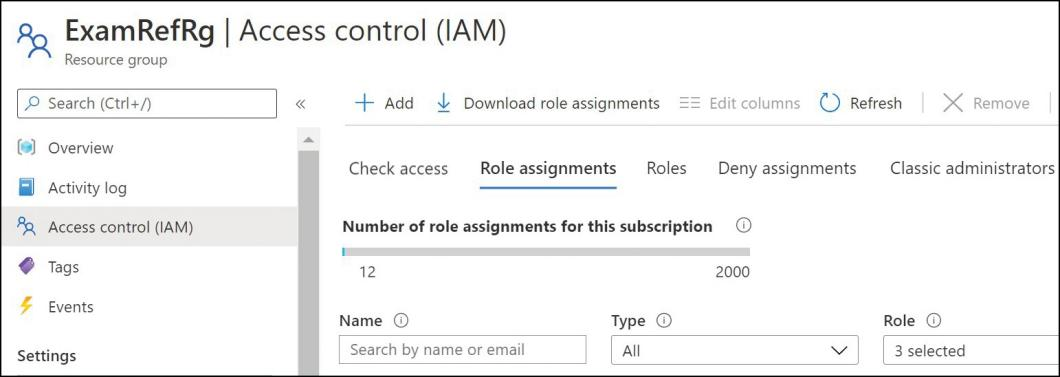Collapse the sidebar with double-chevron icon
Image resolution: width=1060 pixels, height=377 pixels.
[x=301, y=103]
